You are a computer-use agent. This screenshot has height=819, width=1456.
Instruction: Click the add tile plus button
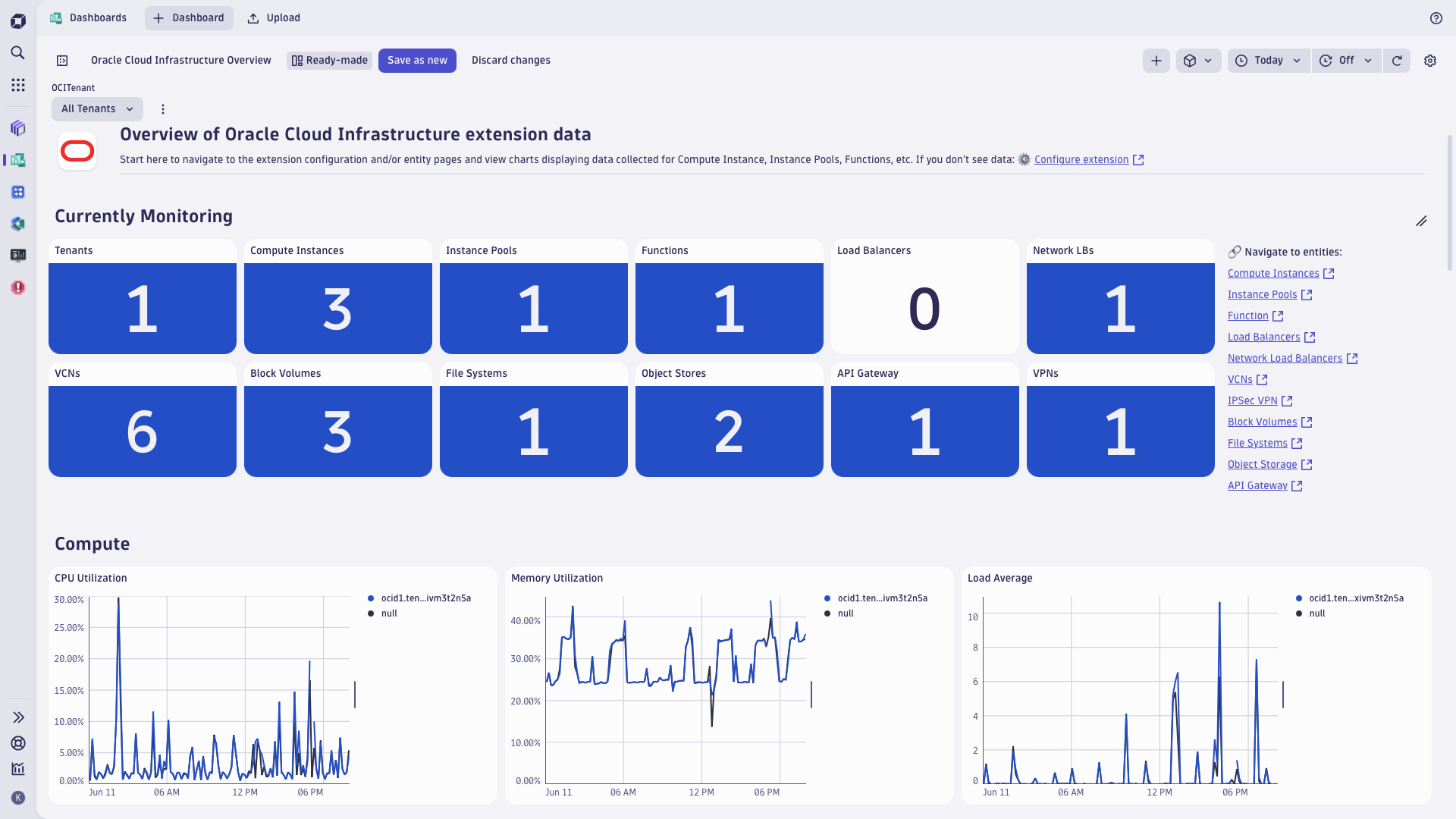click(x=1156, y=61)
